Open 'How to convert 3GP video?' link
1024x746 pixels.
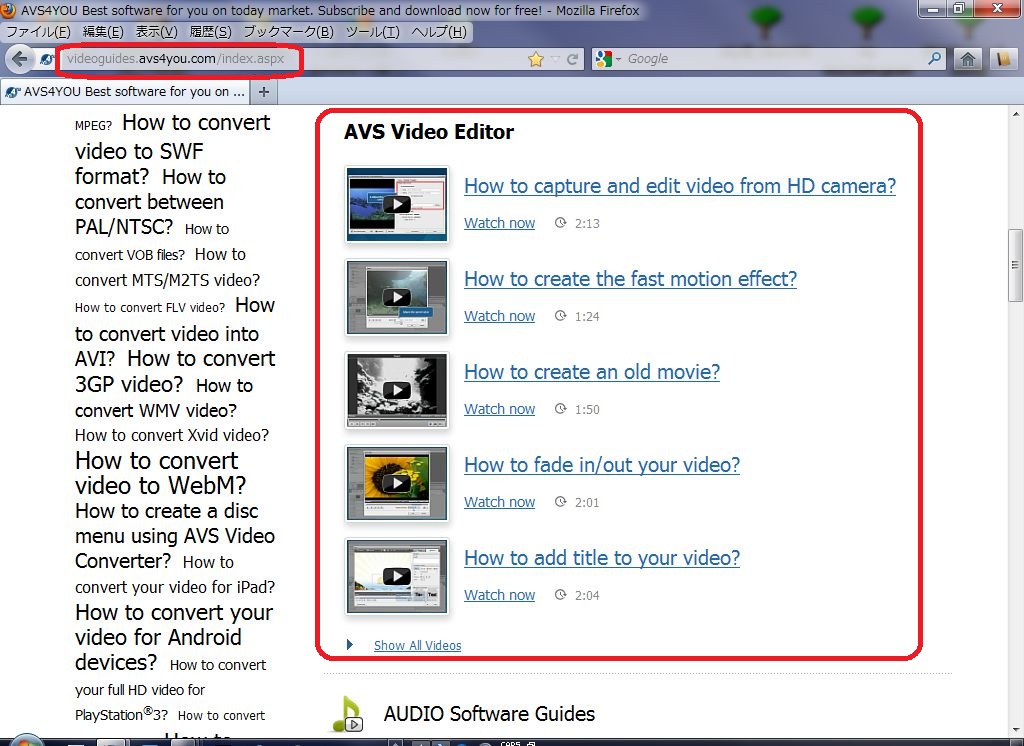click(175, 371)
